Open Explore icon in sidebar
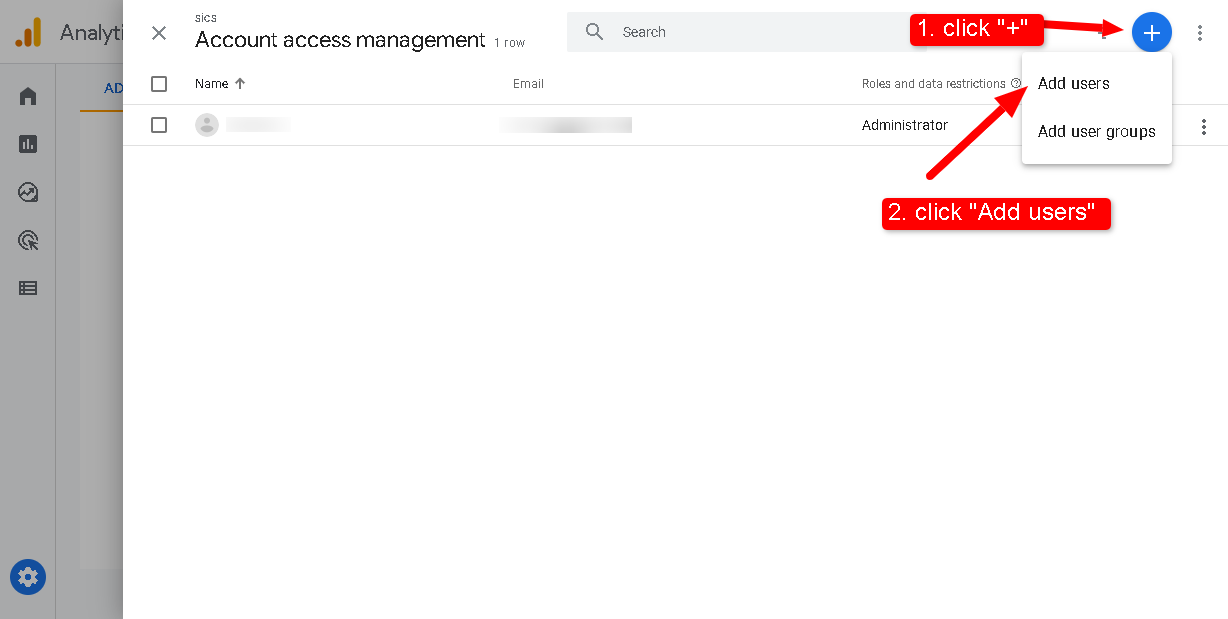This screenshot has width=1228, height=619. pos(28,192)
